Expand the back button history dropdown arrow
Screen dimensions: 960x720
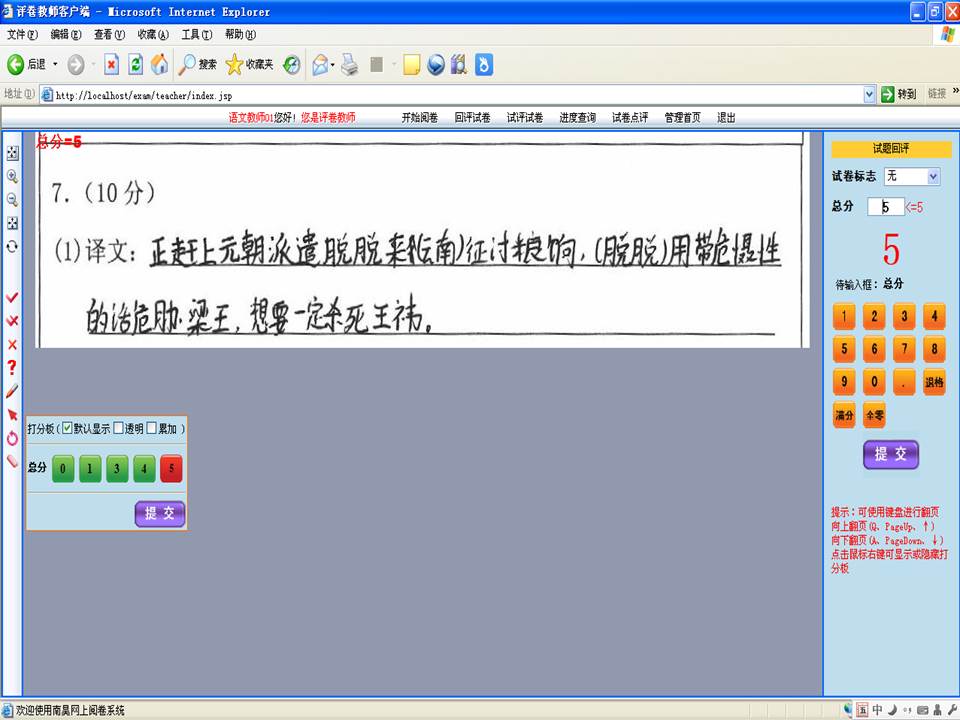(55, 65)
